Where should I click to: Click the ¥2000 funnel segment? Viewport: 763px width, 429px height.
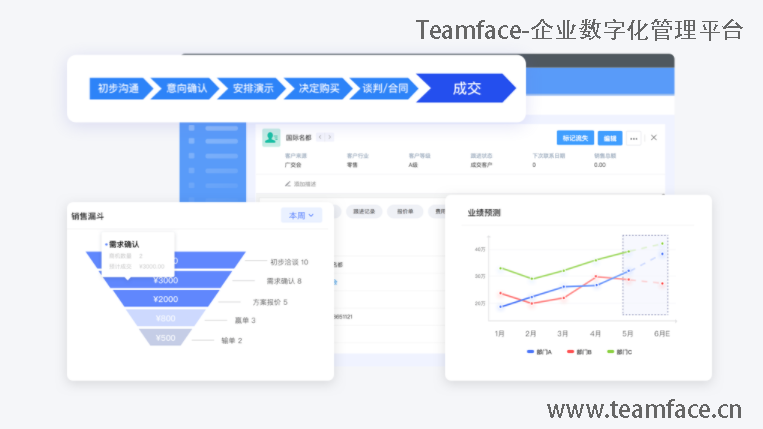pyautogui.click(x=165, y=299)
